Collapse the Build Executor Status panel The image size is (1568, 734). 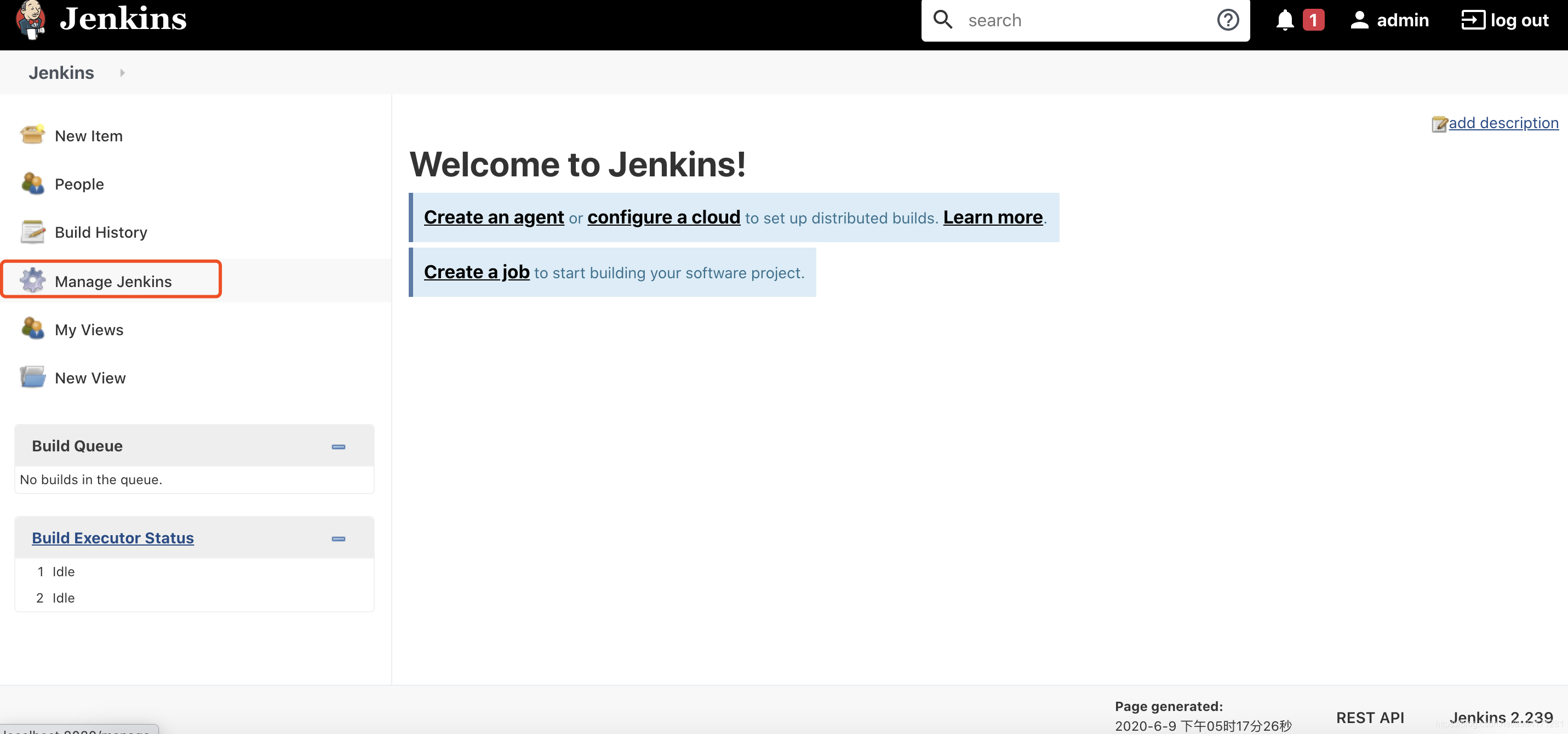(339, 538)
